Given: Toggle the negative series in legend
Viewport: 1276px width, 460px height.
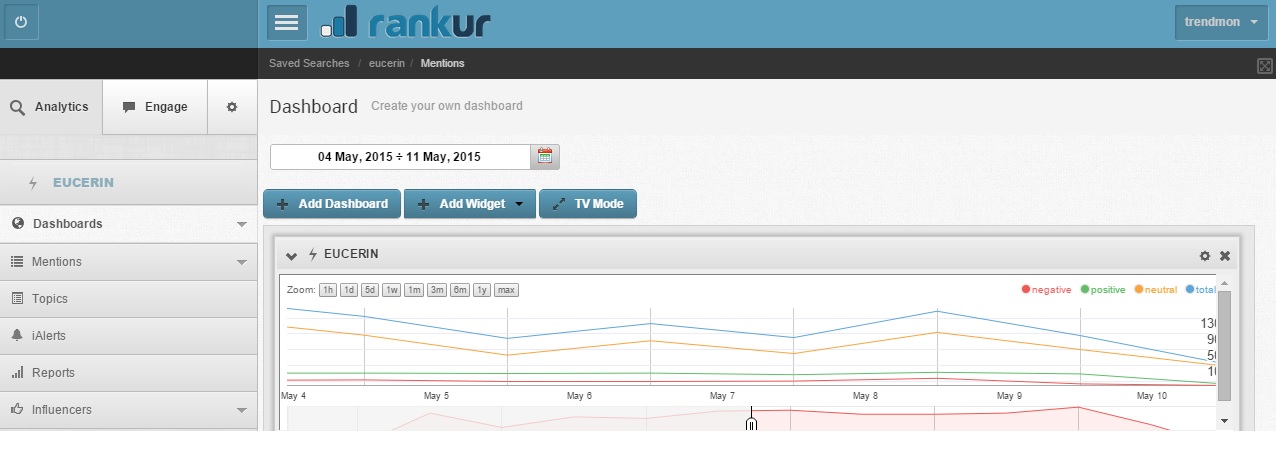Looking at the screenshot, I should [1047, 290].
